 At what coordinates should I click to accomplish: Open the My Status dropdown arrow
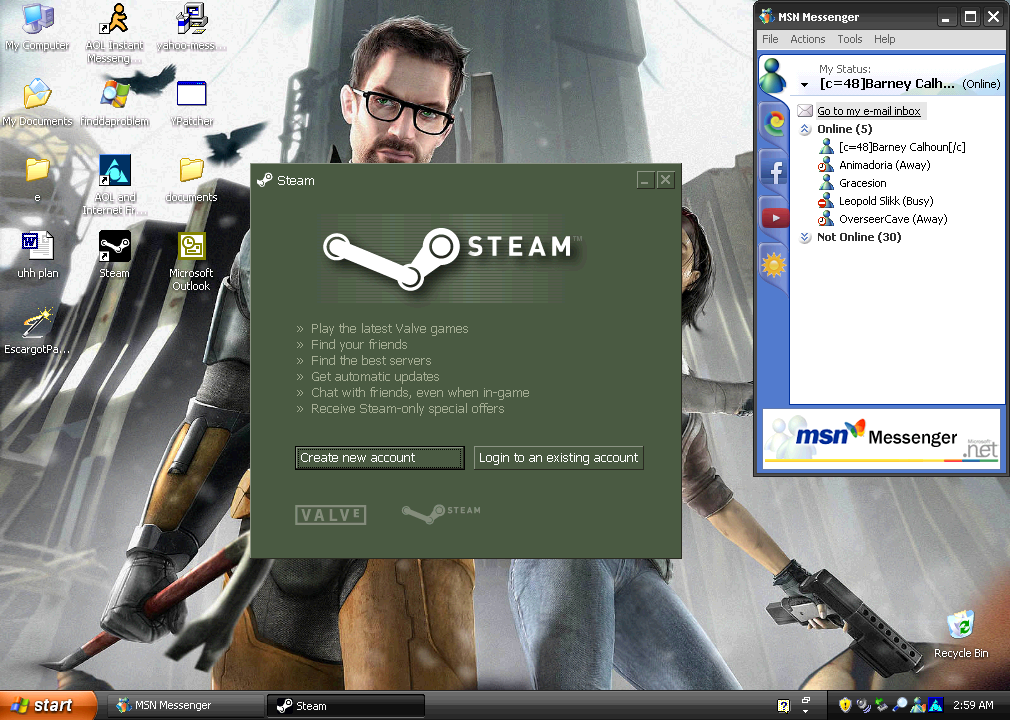click(x=804, y=85)
